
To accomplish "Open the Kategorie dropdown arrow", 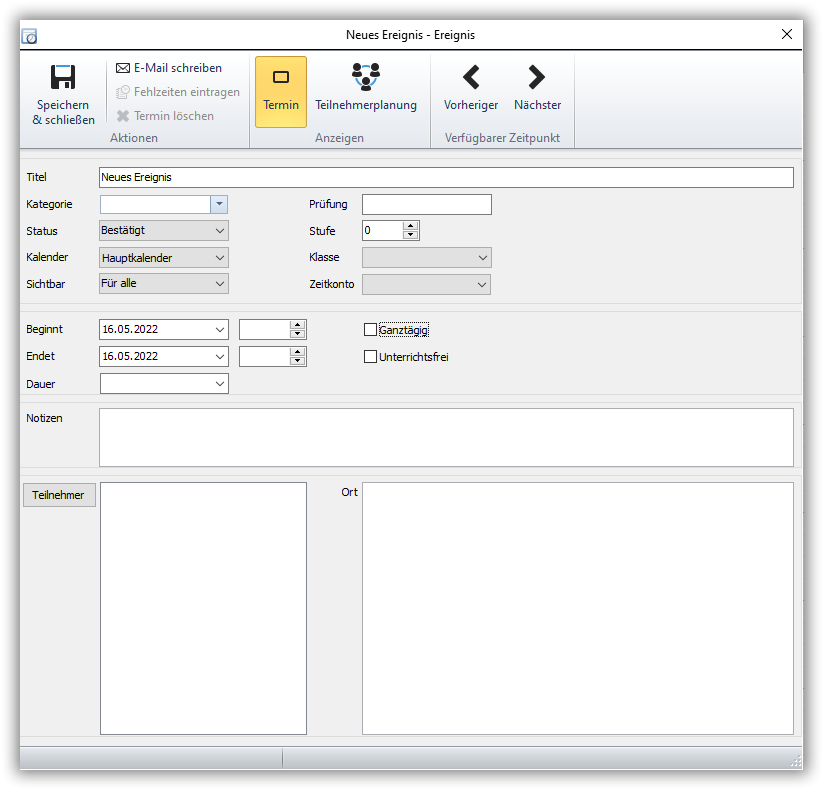I will click(220, 204).
